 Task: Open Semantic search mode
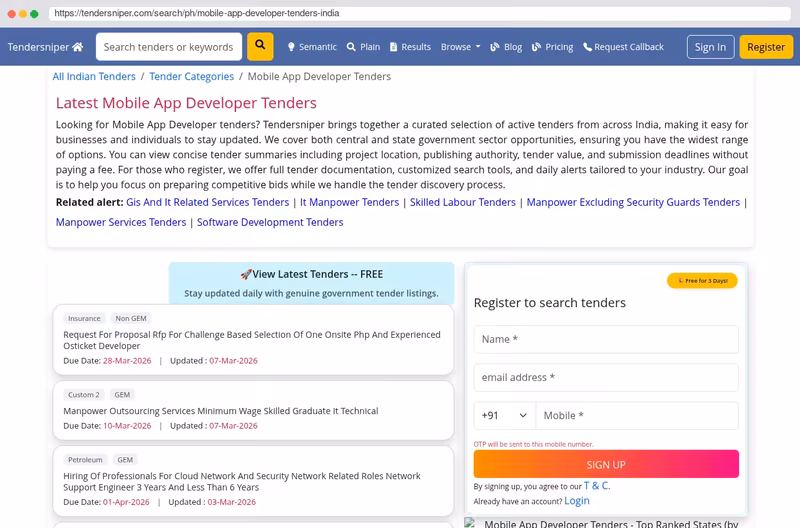coord(312,47)
